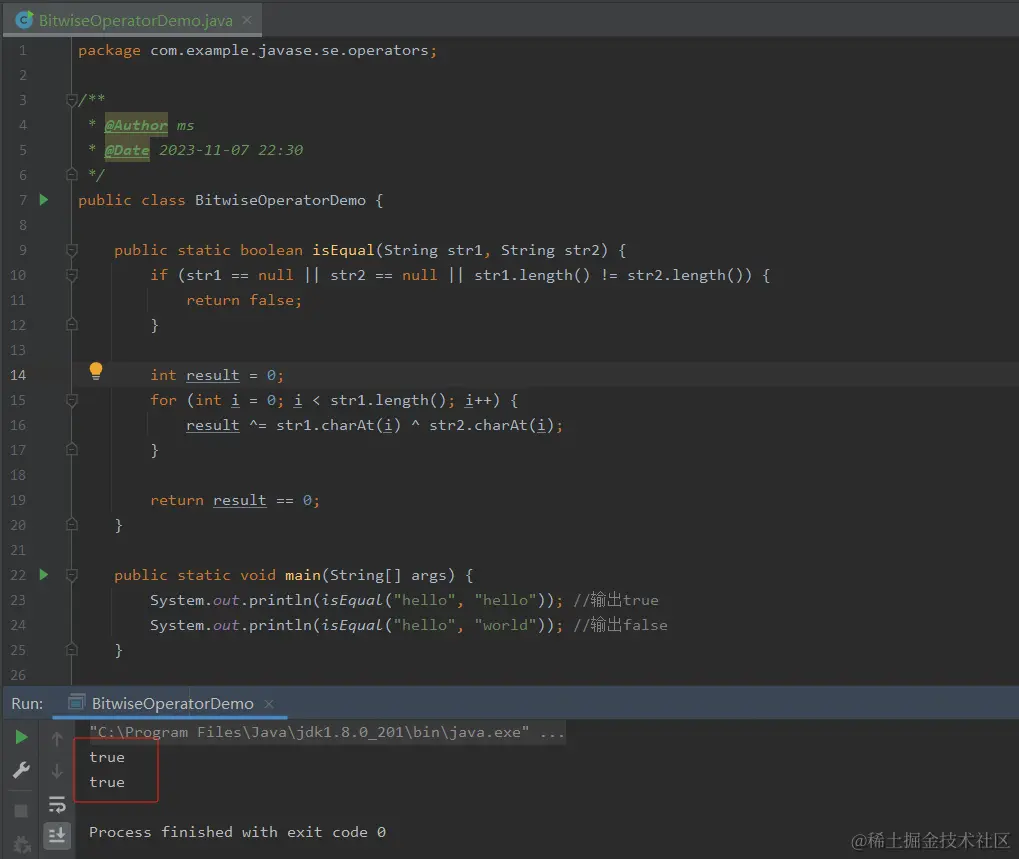Screen dimensions: 1019x859
Task: Click the java.exe command line in console
Action: (327, 732)
